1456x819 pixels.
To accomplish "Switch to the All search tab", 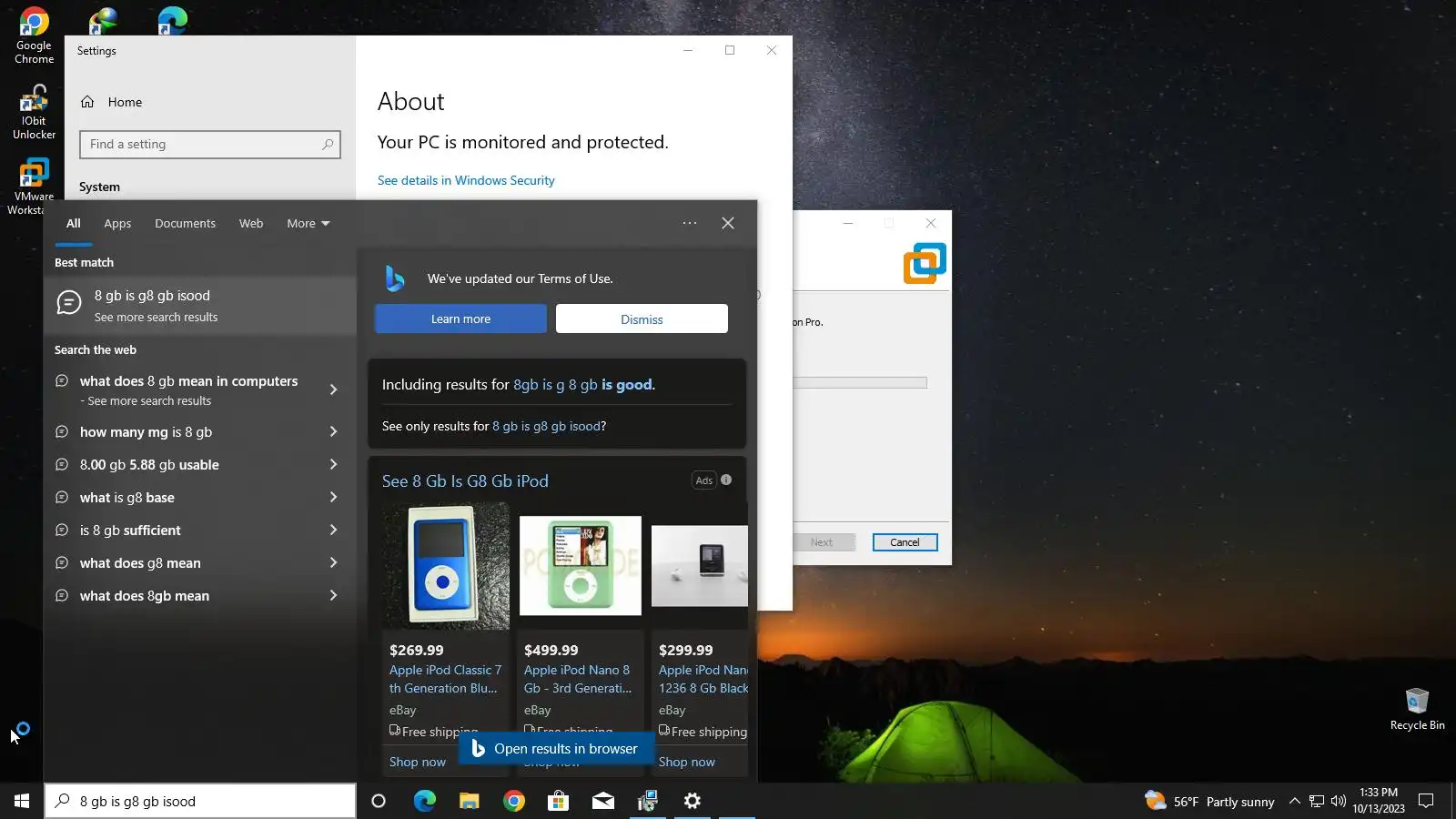I will pos(74,223).
